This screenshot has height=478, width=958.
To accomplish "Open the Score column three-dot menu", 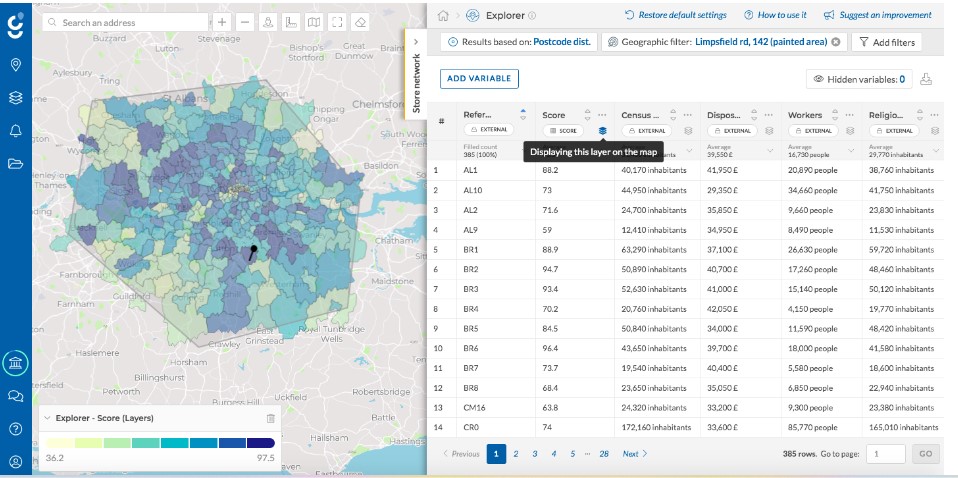I will pyautogui.click(x=602, y=115).
